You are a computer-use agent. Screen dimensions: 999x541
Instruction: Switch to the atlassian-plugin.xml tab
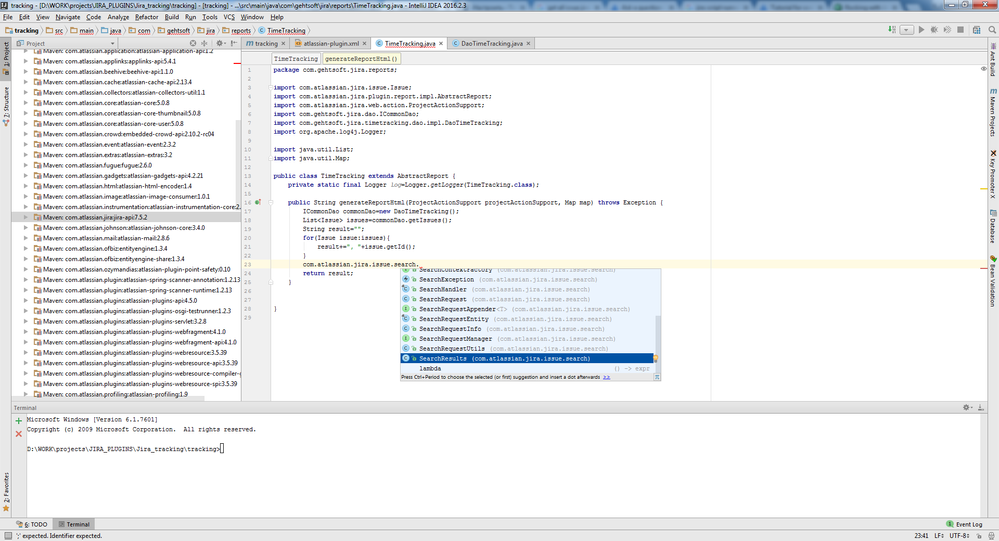point(331,44)
